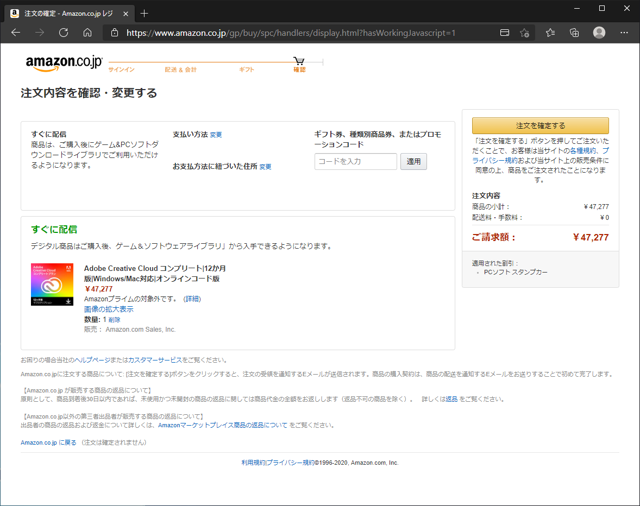Open the 画像の拡大表示 link
The width and height of the screenshot is (640, 506).
click(x=109, y=309)
